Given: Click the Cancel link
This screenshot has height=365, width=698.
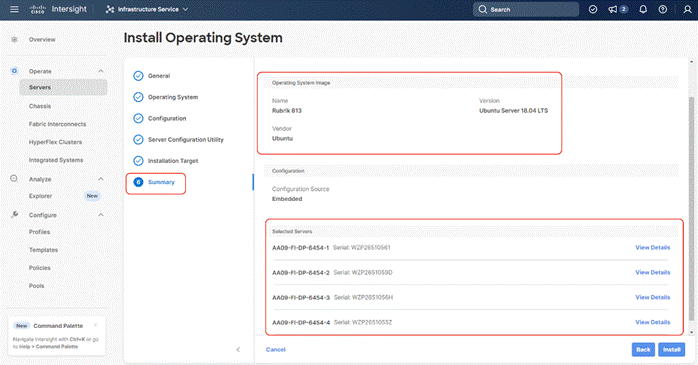Looking at the screenshot, I should pos(276,349).
